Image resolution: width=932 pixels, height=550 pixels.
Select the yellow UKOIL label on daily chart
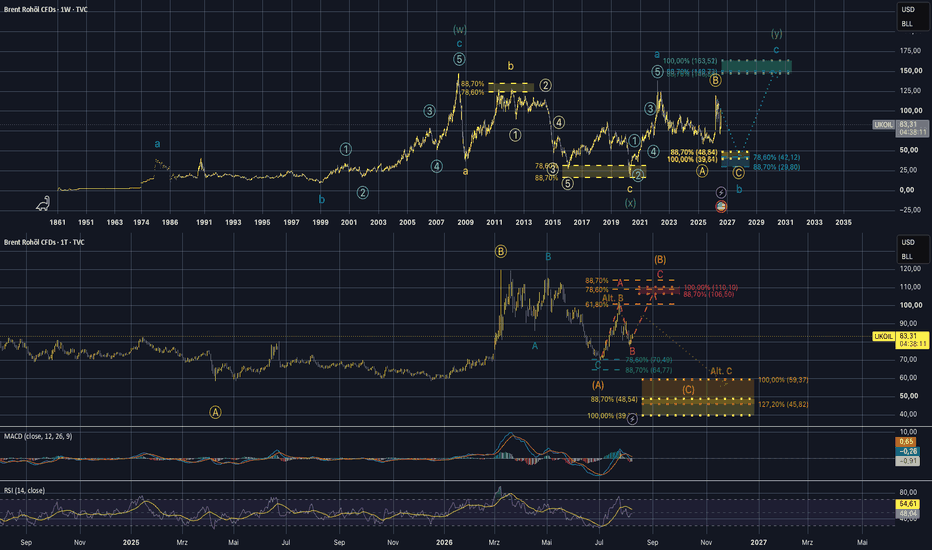pos(883,337)
